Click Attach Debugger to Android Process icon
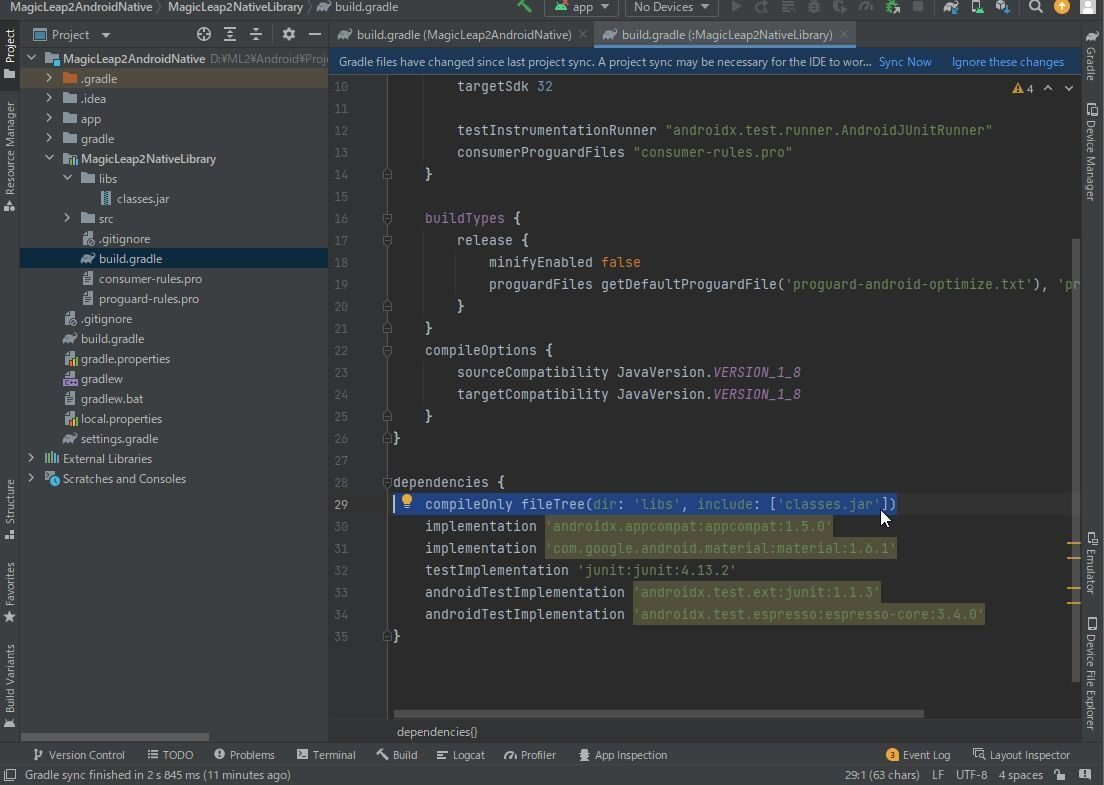The image size is (1104, 785). [x=893, y=7]
